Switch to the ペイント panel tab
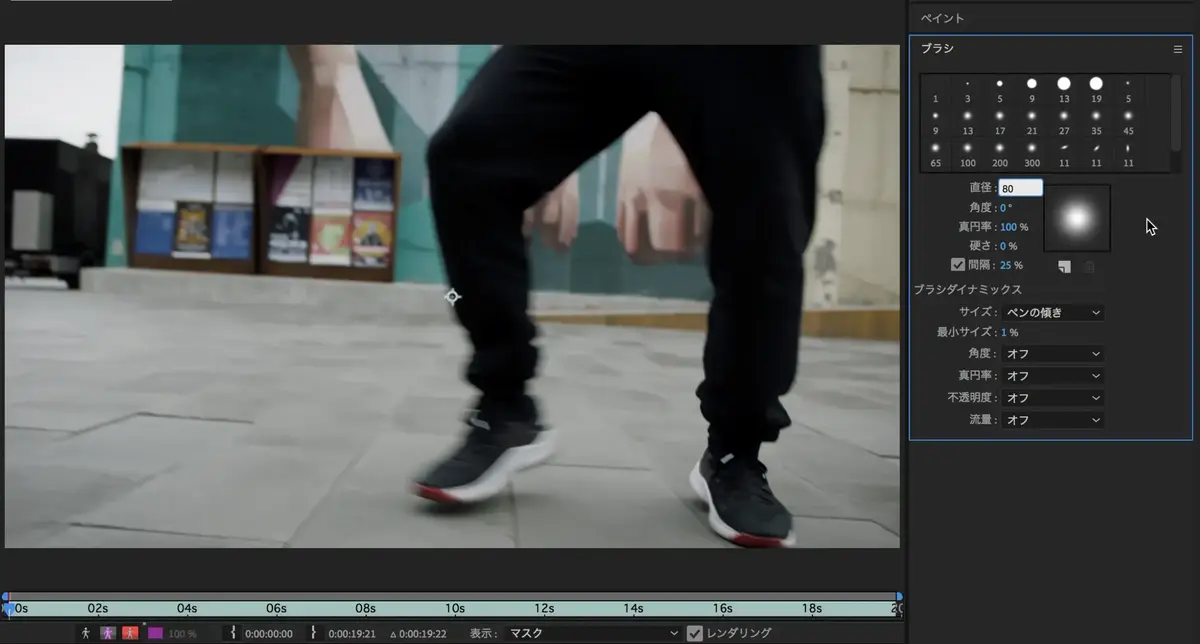This screenshot has height=644, width=1200. [942, 18]
